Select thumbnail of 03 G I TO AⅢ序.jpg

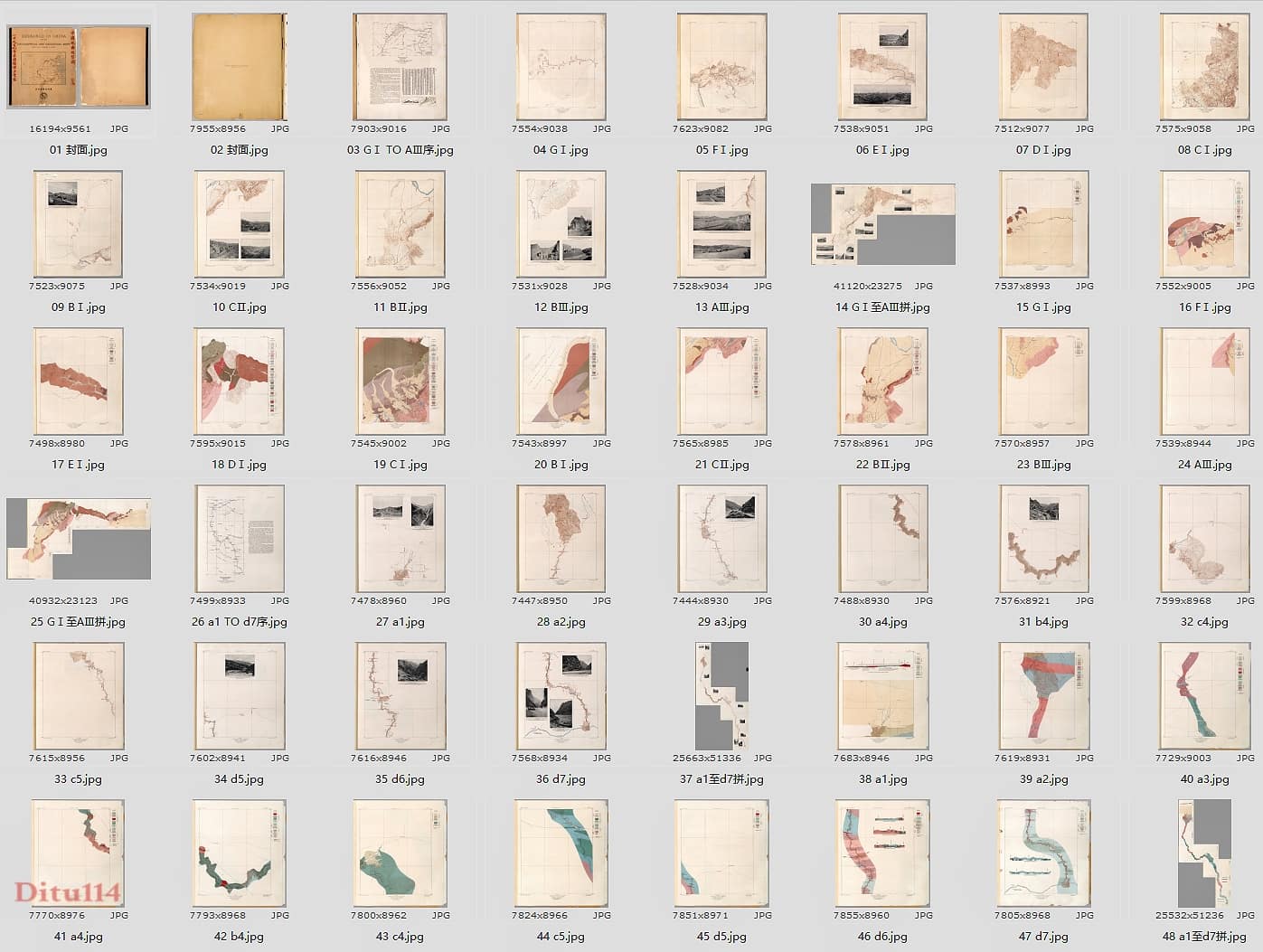click(x=400, y=67)
